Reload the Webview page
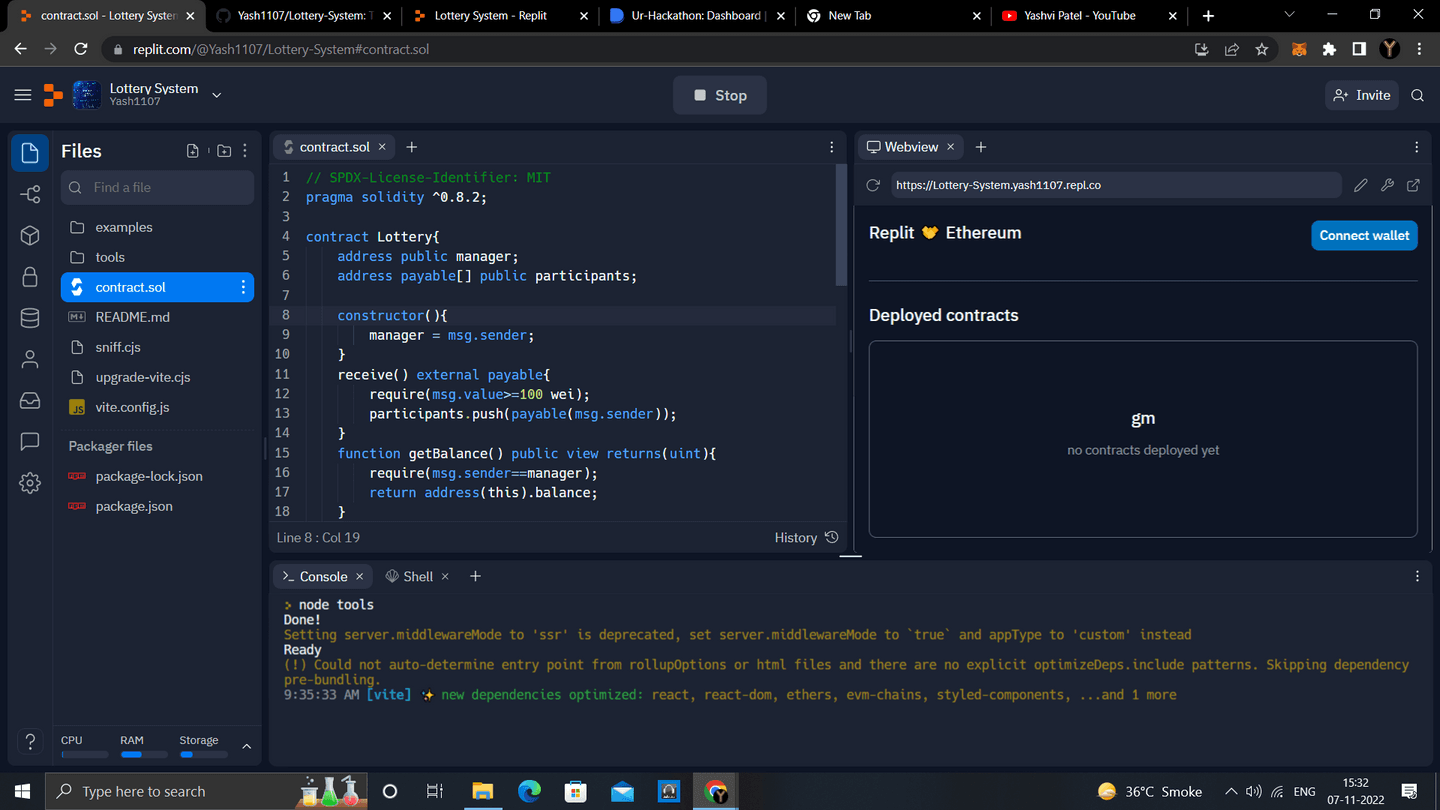 pyautogui.click(x=873, y=185)
